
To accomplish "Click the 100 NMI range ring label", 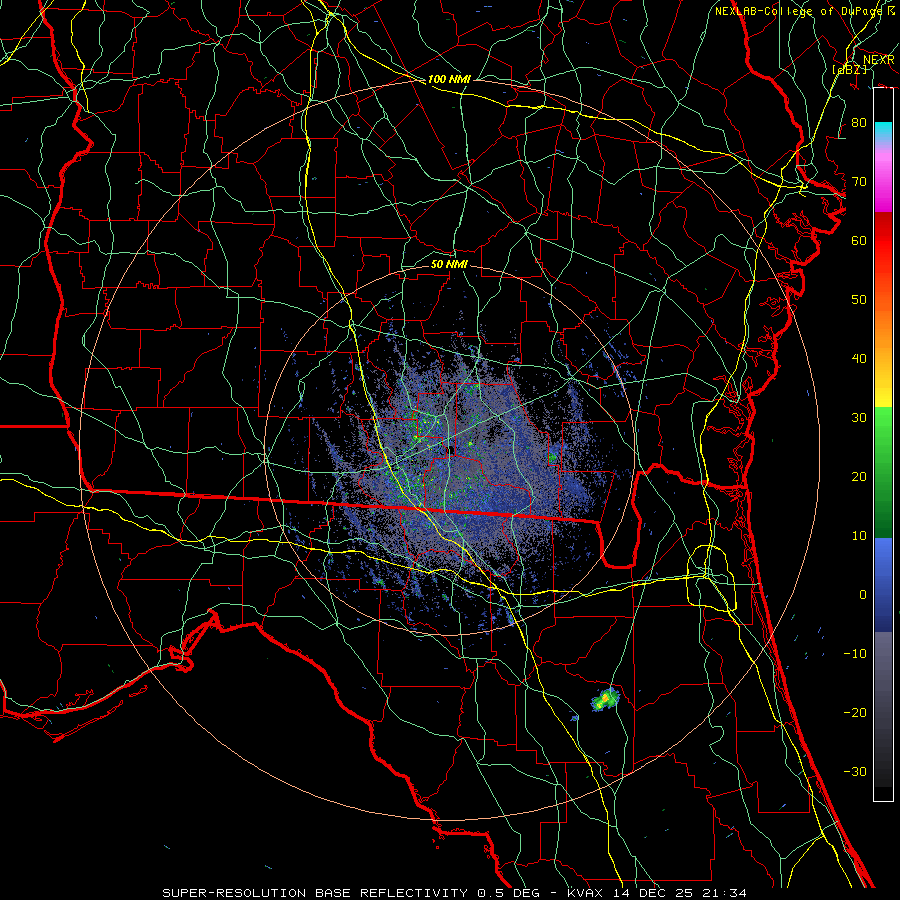I will 449,79.
